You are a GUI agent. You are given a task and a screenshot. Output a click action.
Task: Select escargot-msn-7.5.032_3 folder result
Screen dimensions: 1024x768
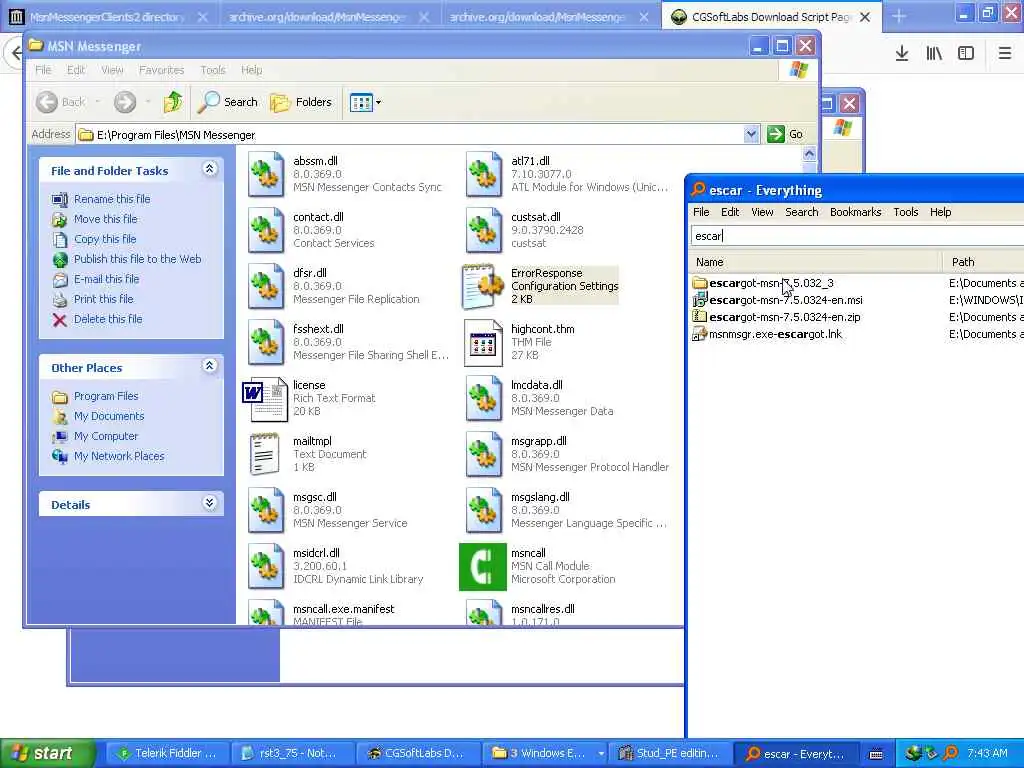pos(771,283)
